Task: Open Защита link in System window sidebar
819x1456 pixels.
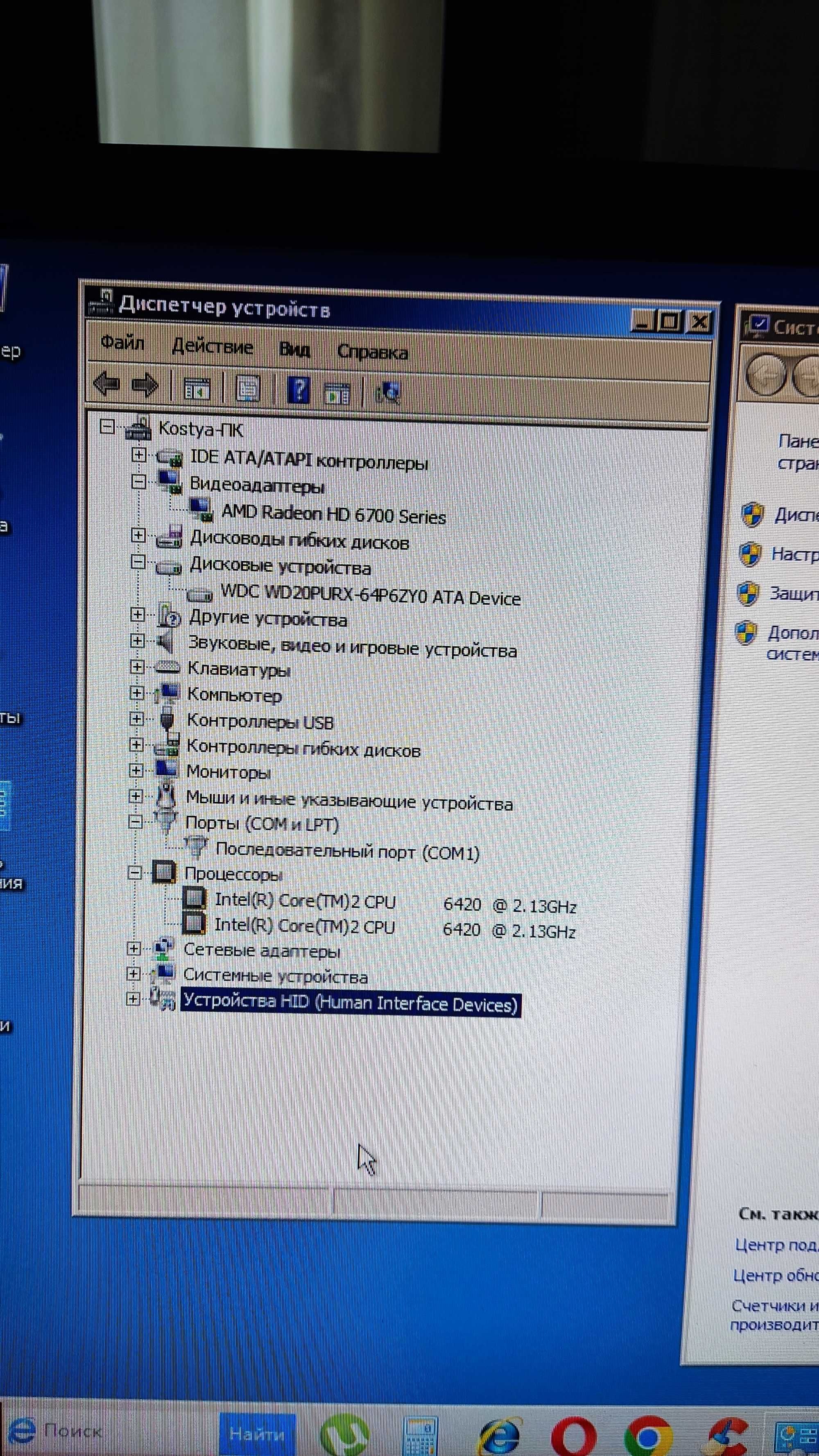Action: coord(794,593)
